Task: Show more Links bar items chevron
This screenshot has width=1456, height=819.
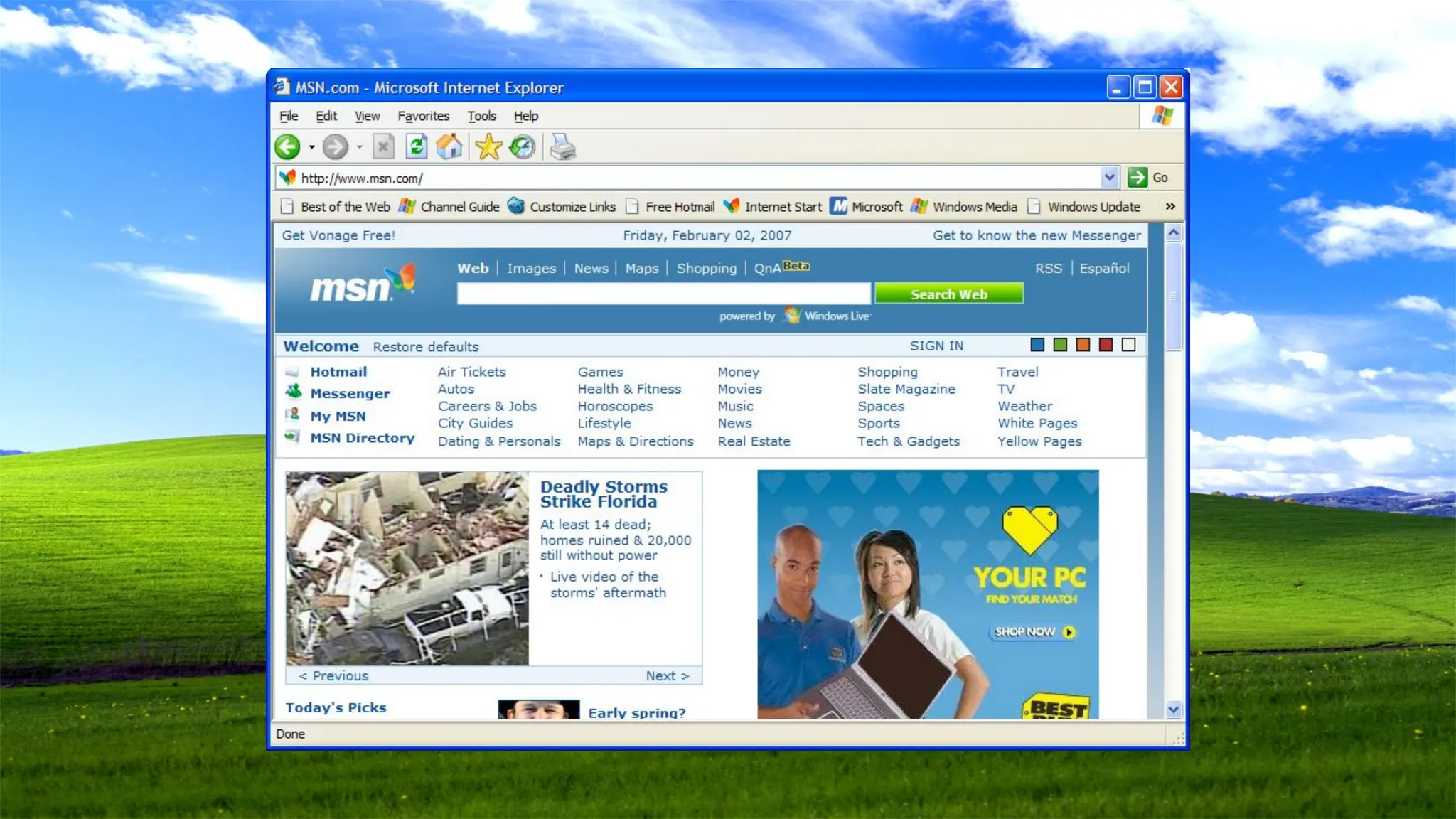Action: pos(1170,206)
